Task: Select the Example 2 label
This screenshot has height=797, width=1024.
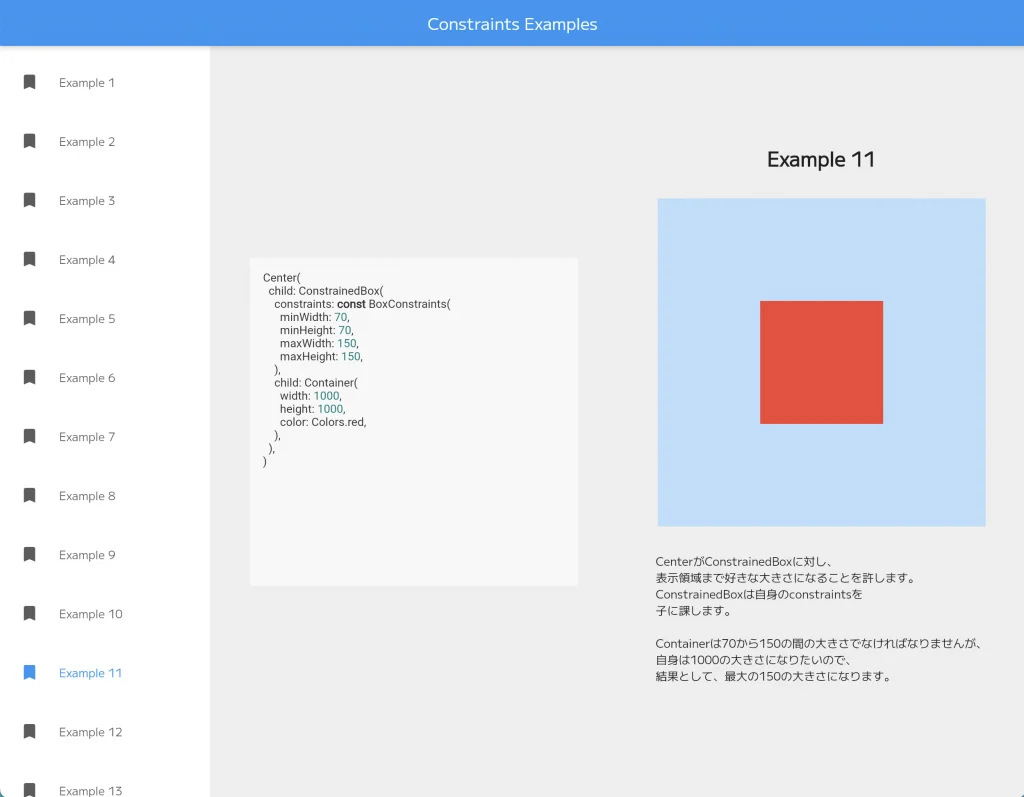Action: pyautogui.click(x=87, y=142)
